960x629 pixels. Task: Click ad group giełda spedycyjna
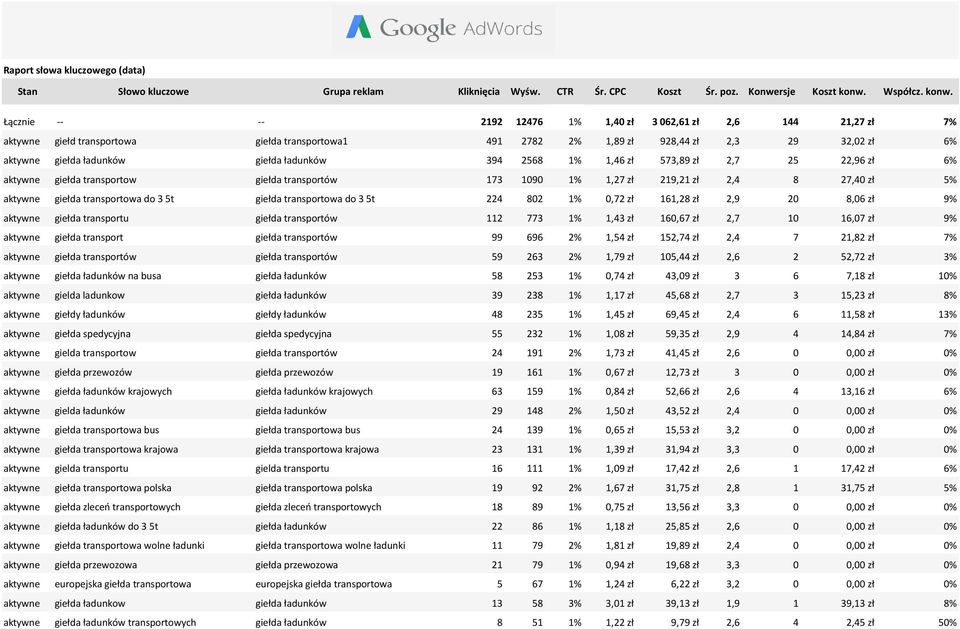[293, 334]
